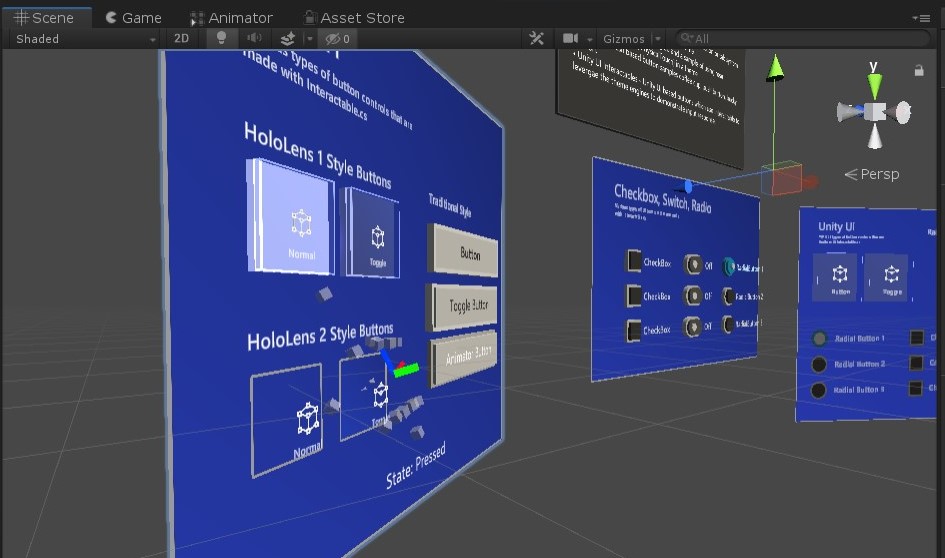Click the first CheckBox in Checkbox panel
Image resolution: width=945 pixels, height=558 pixels.
click(x=633, y=261)
